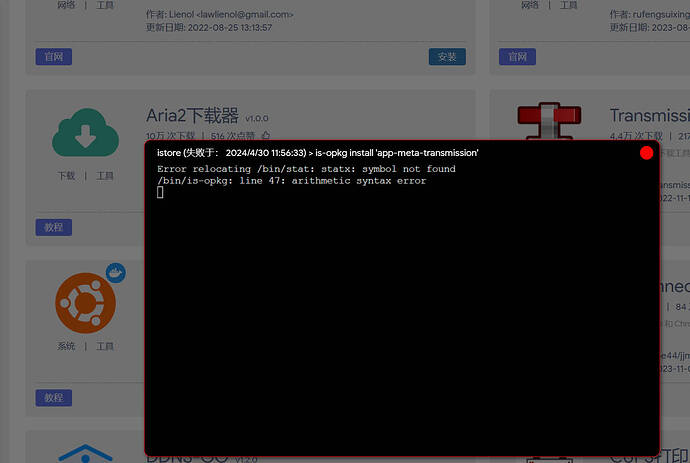690x463 pixels.
Task: Click the Docker whale badge on Ubuntu icon
Action: [x=116, y=273]
